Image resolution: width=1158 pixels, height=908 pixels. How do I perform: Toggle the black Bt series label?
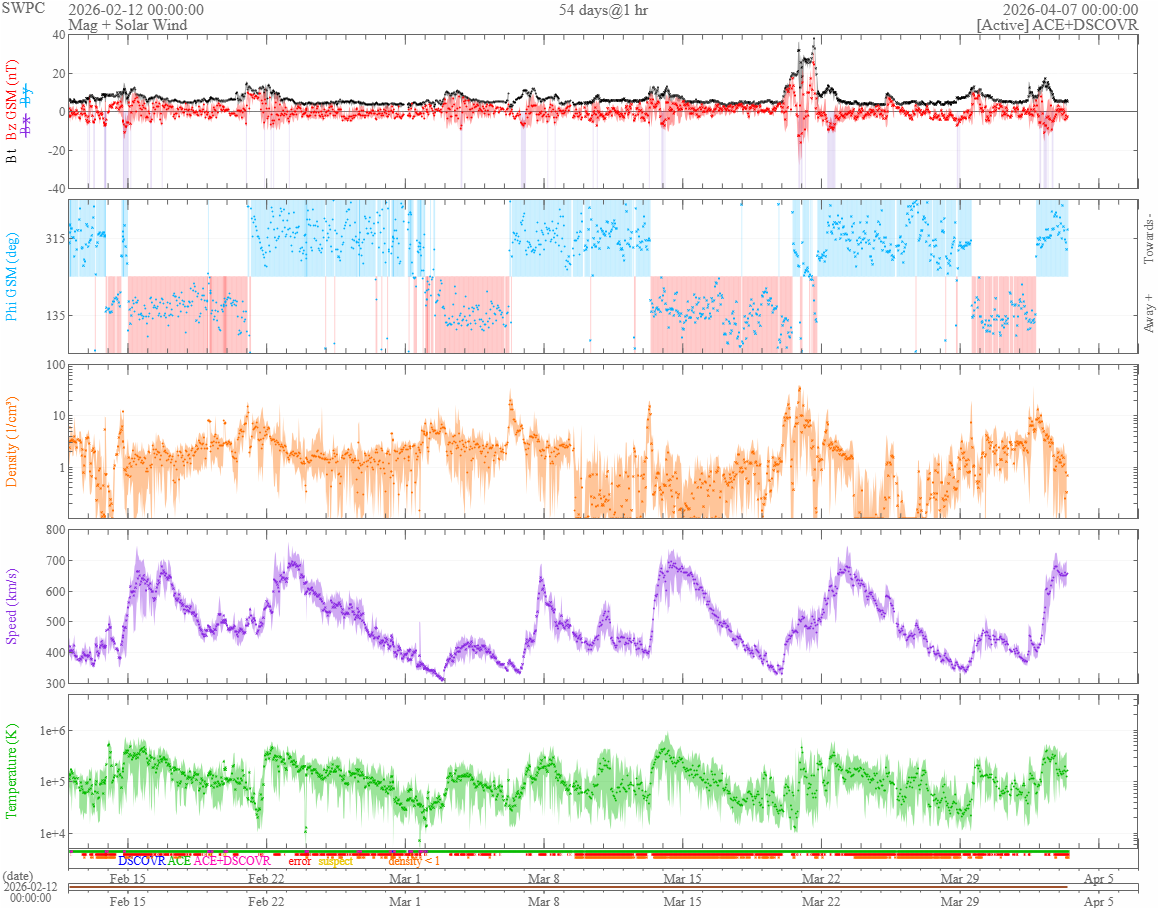[11, 156]
